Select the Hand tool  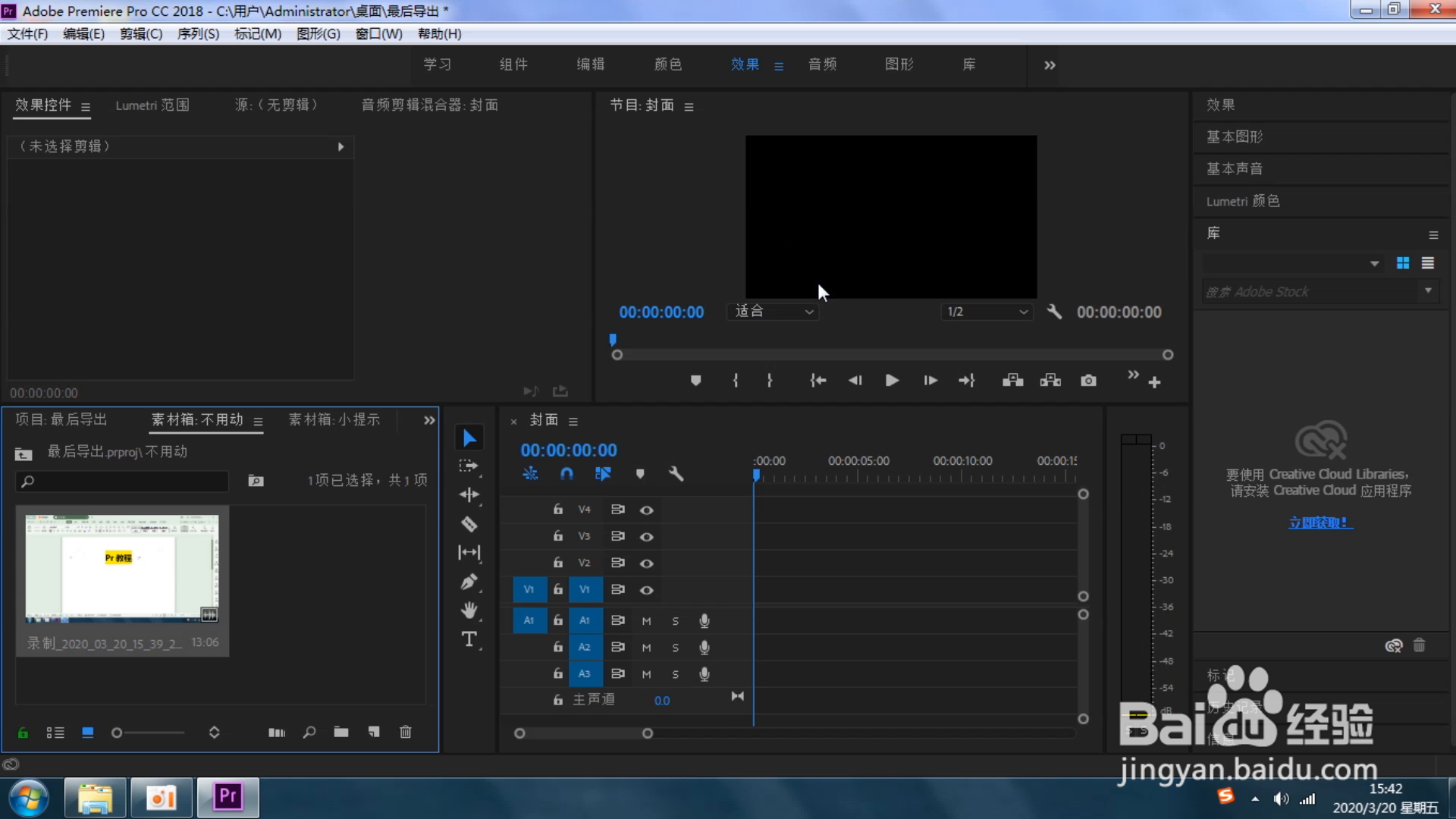(469, 610)
